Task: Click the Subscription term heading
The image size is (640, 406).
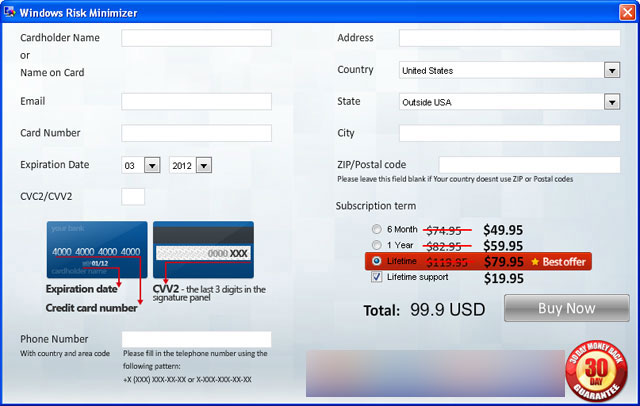Action: point(376,206)
